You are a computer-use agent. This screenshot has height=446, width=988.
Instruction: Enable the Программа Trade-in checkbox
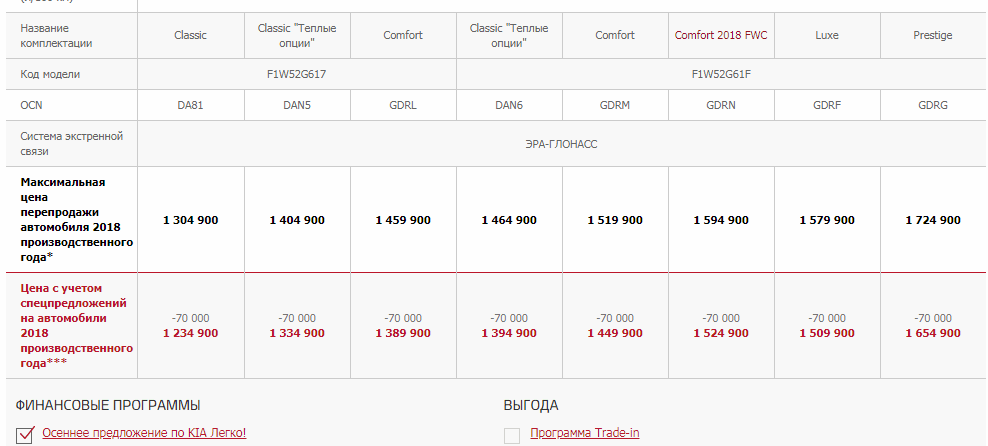512,434
